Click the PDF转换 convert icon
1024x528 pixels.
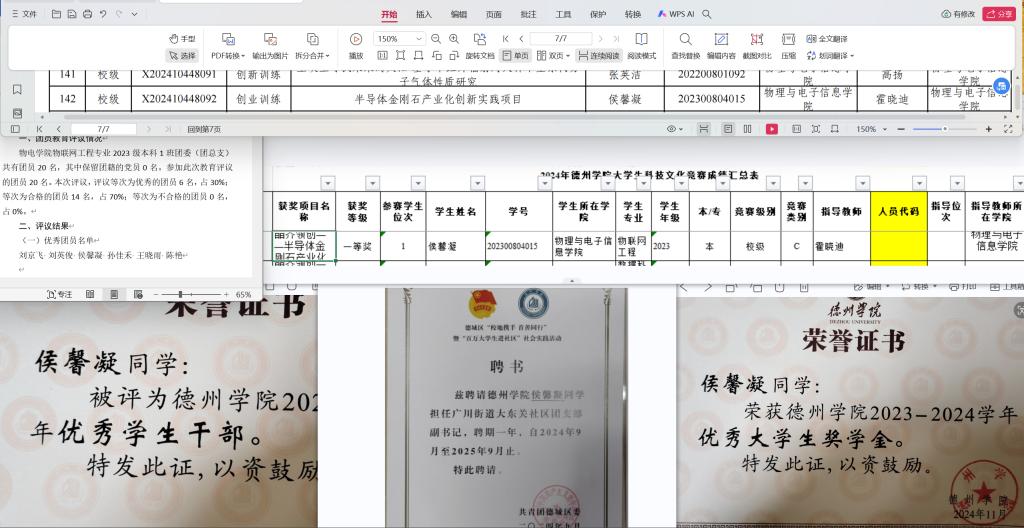pyautogui.click(x=228, y=39)
